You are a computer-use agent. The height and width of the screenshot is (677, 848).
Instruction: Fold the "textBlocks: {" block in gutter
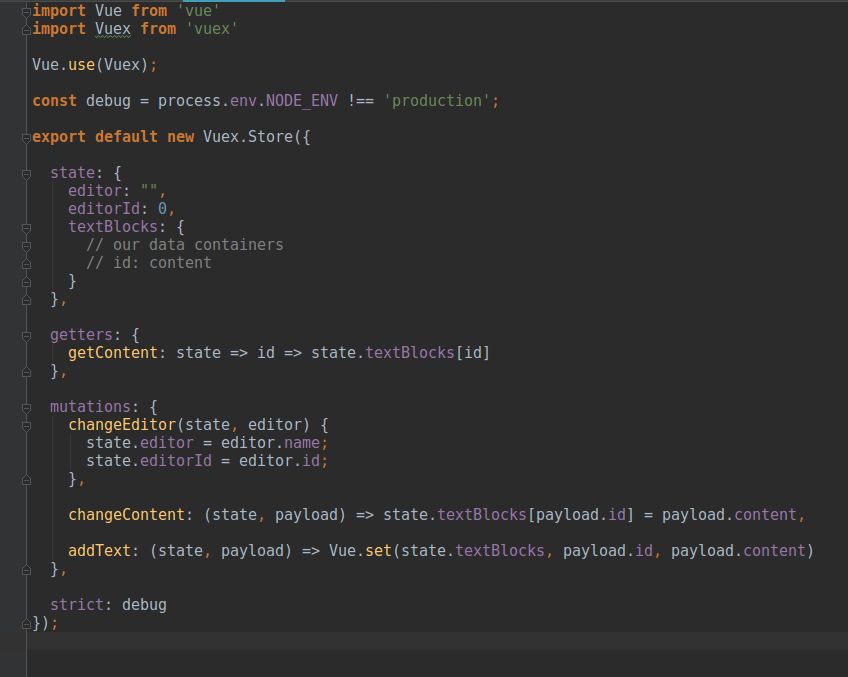[26, 228]
